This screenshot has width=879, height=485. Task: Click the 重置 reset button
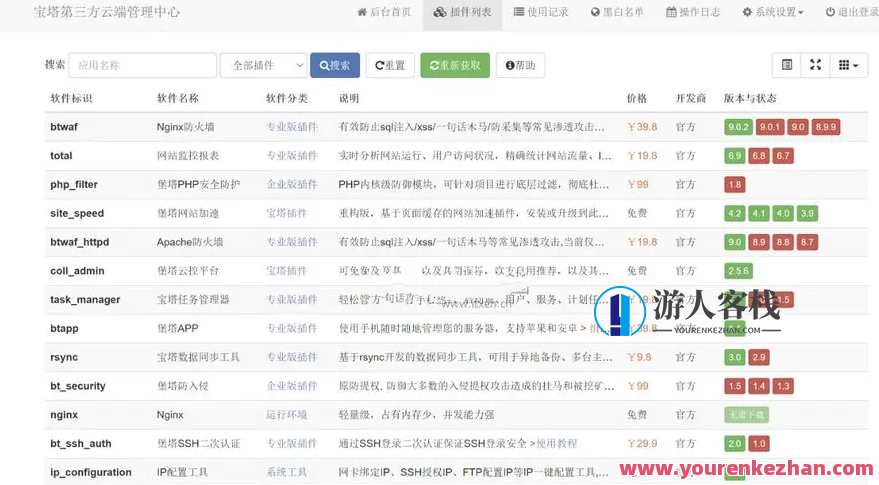pos(390,65)
